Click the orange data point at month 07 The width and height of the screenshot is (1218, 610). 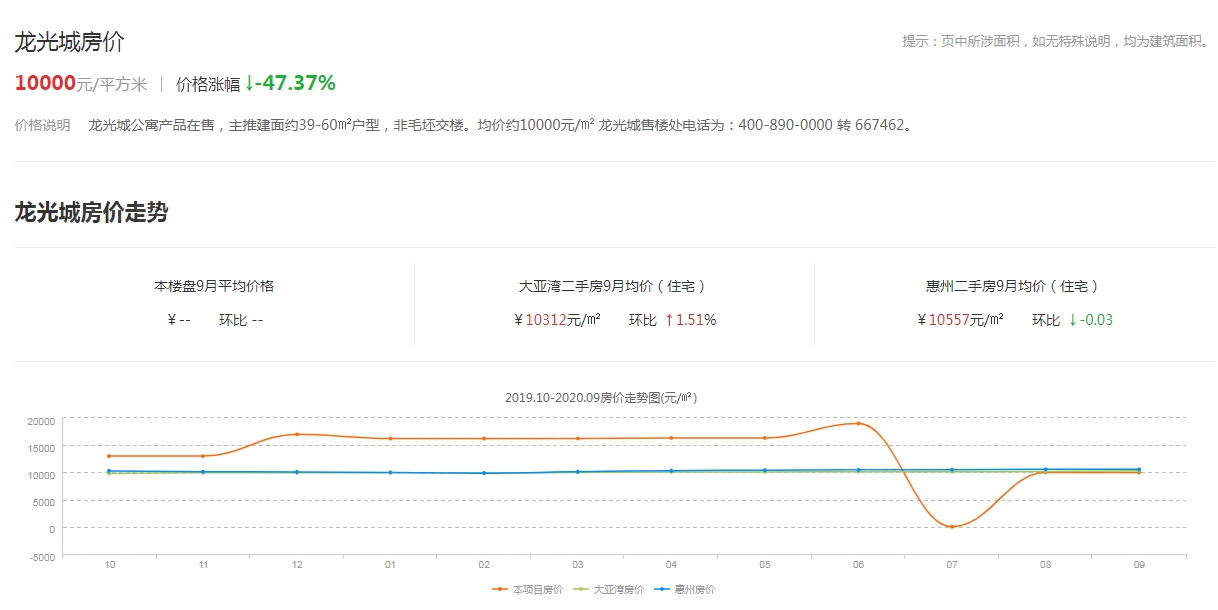pos(951,527)
